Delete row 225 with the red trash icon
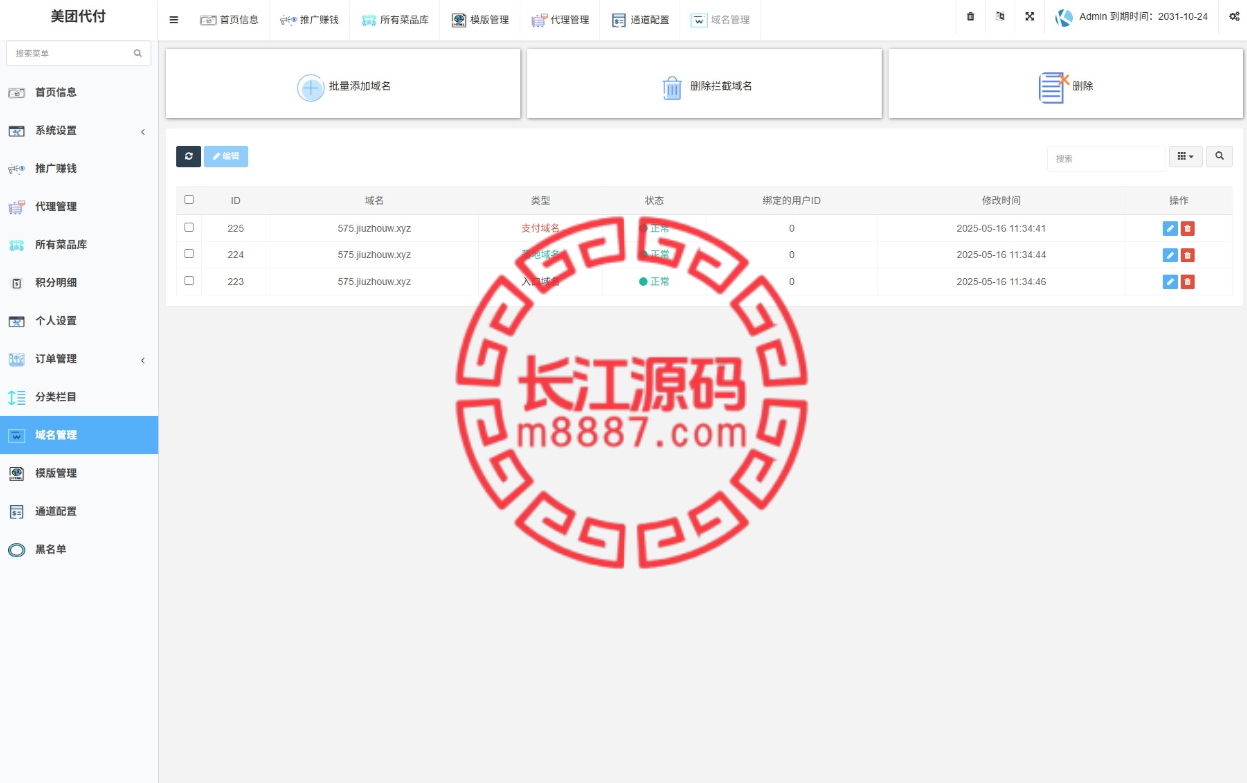This screenshot has width=1247, height=783. pos(1187,228)
